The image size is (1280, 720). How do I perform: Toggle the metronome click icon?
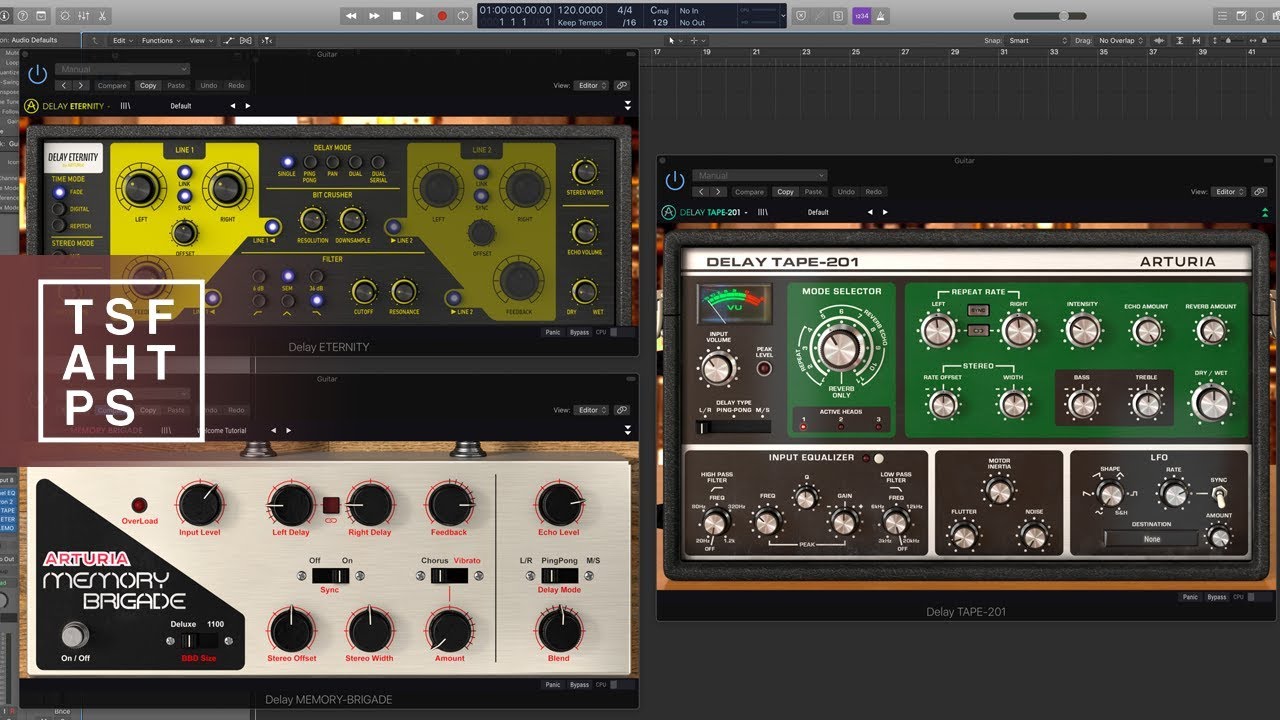[883, 16]
